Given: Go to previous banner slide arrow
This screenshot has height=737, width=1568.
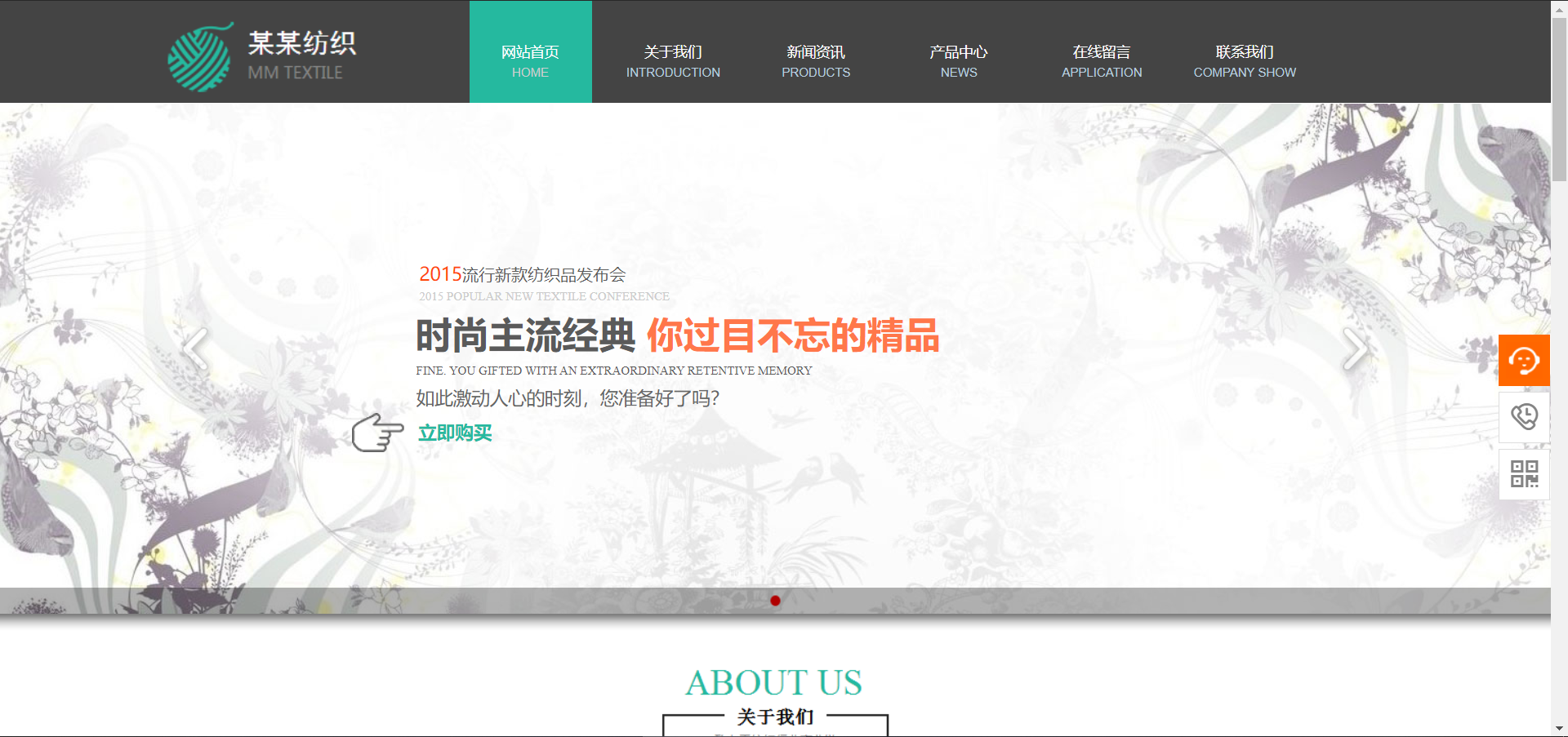Looking at the screenshot, I should point(195,349).
